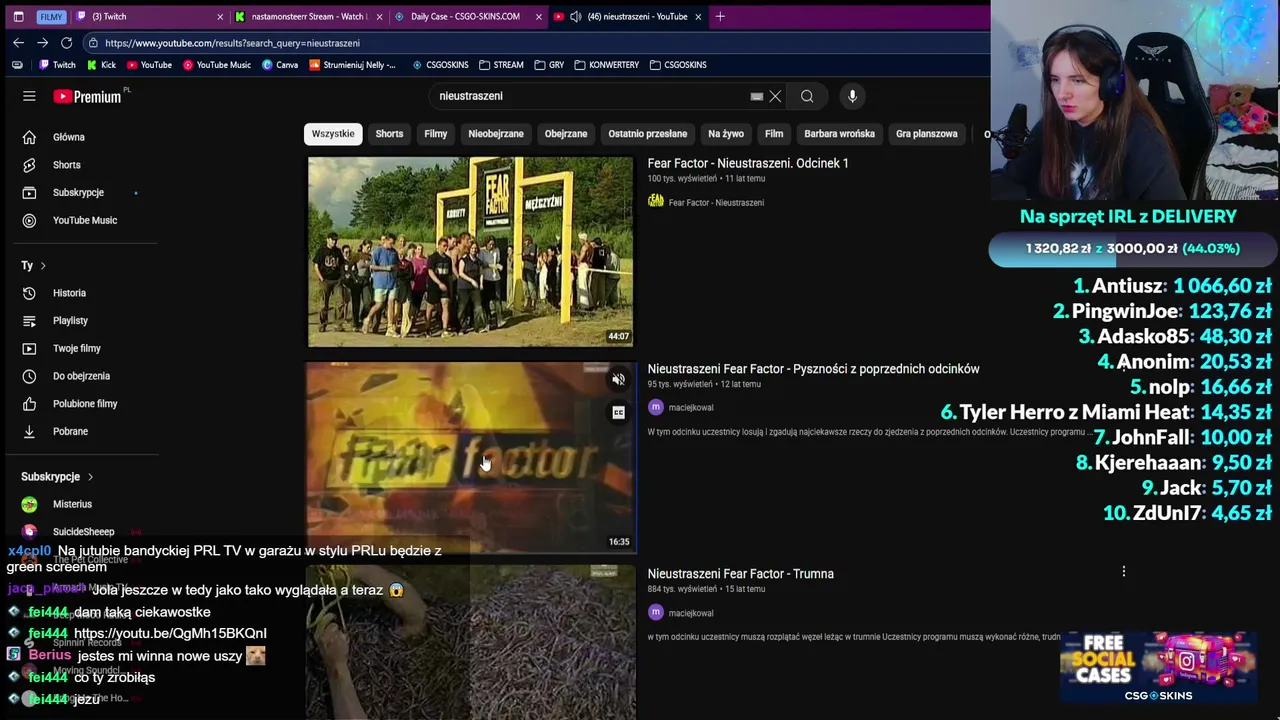The width and height of the screenshot is (1280, 720).
Task: Reload the page with refresh icon
Action: 66,43
